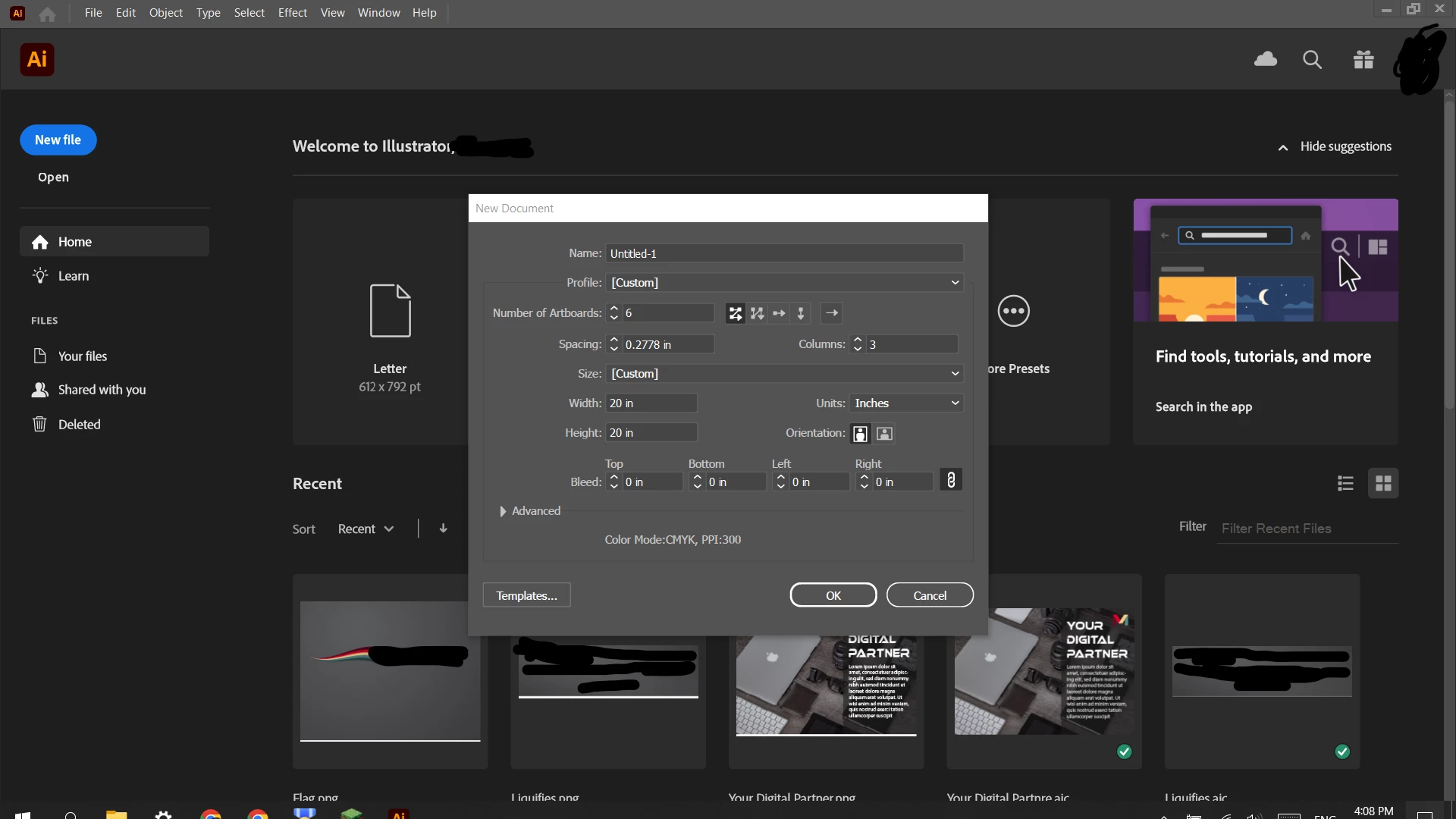Open the Profile dropdown
1456x819 pixels.
tap(784, 283)
